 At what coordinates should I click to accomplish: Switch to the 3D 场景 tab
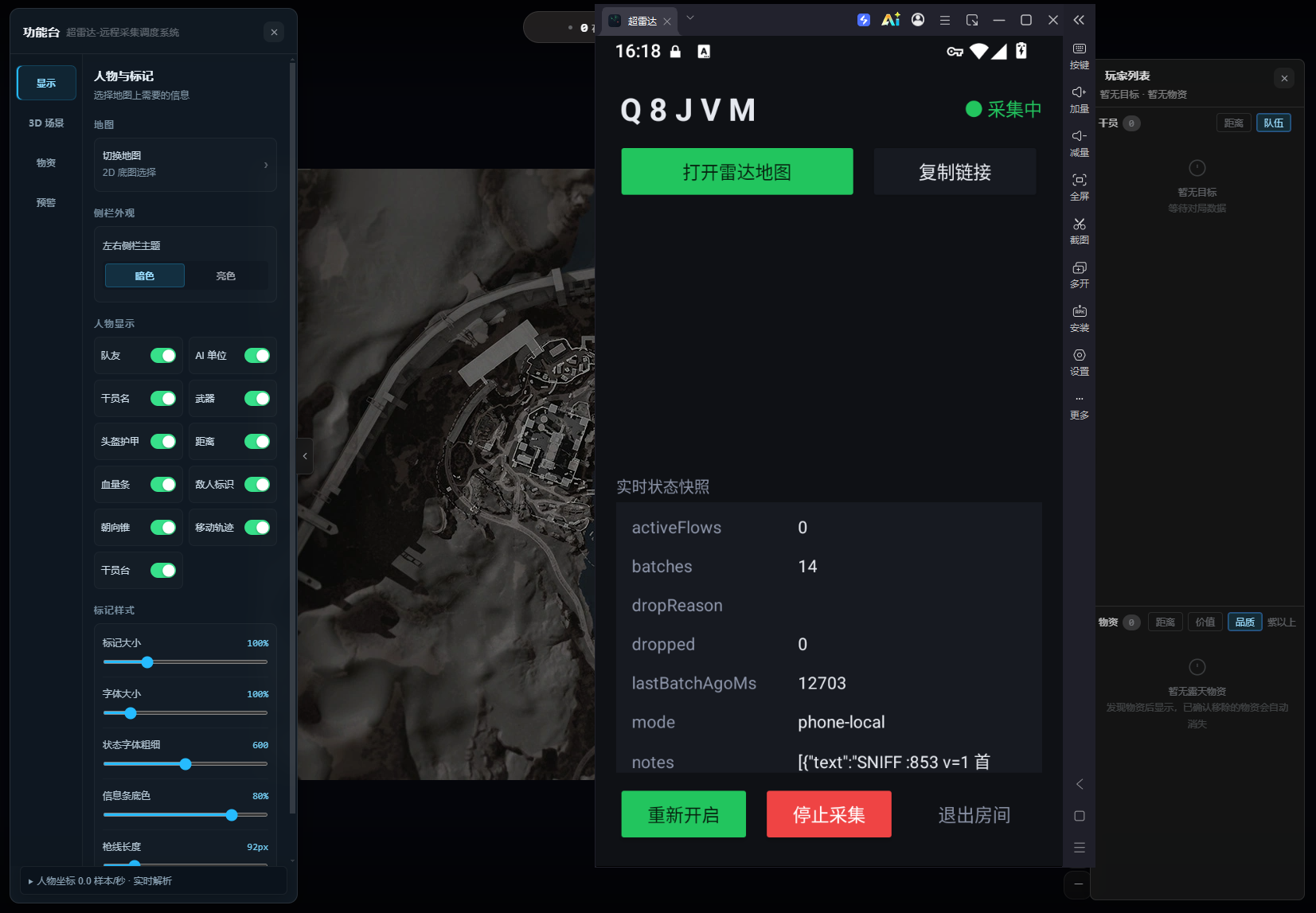(46, 123)
